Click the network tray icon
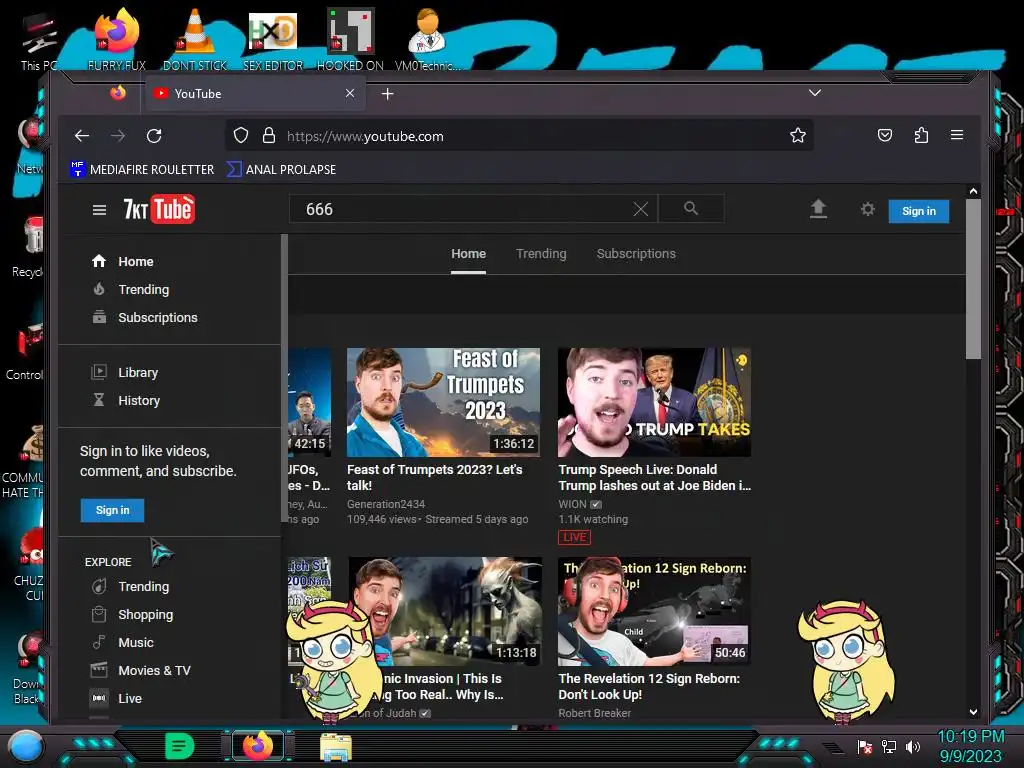The width and height of the screenshot is (1024, 768). tap(889, 746)
